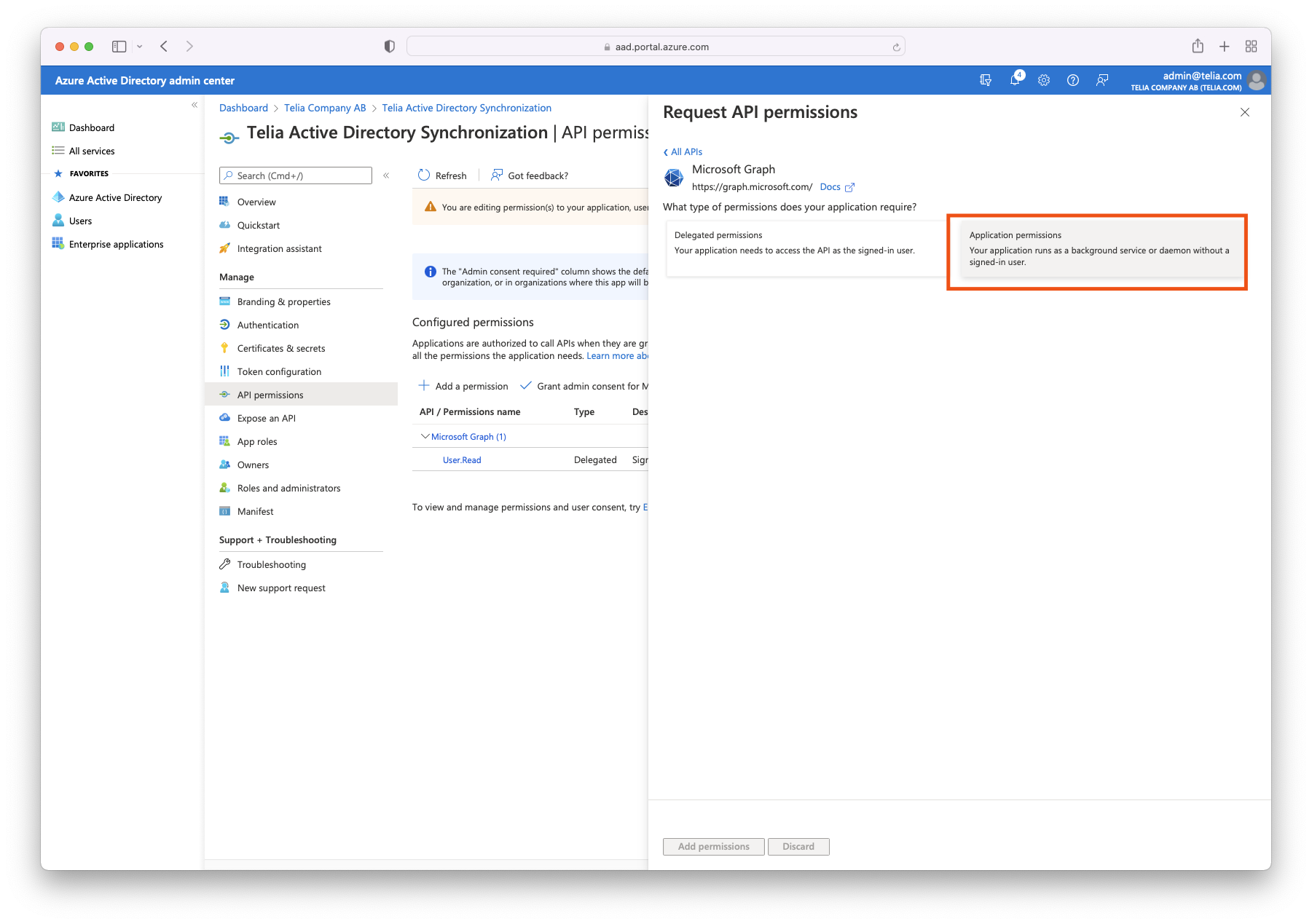Show the Safari tab overview grid

coord(1252,47)
